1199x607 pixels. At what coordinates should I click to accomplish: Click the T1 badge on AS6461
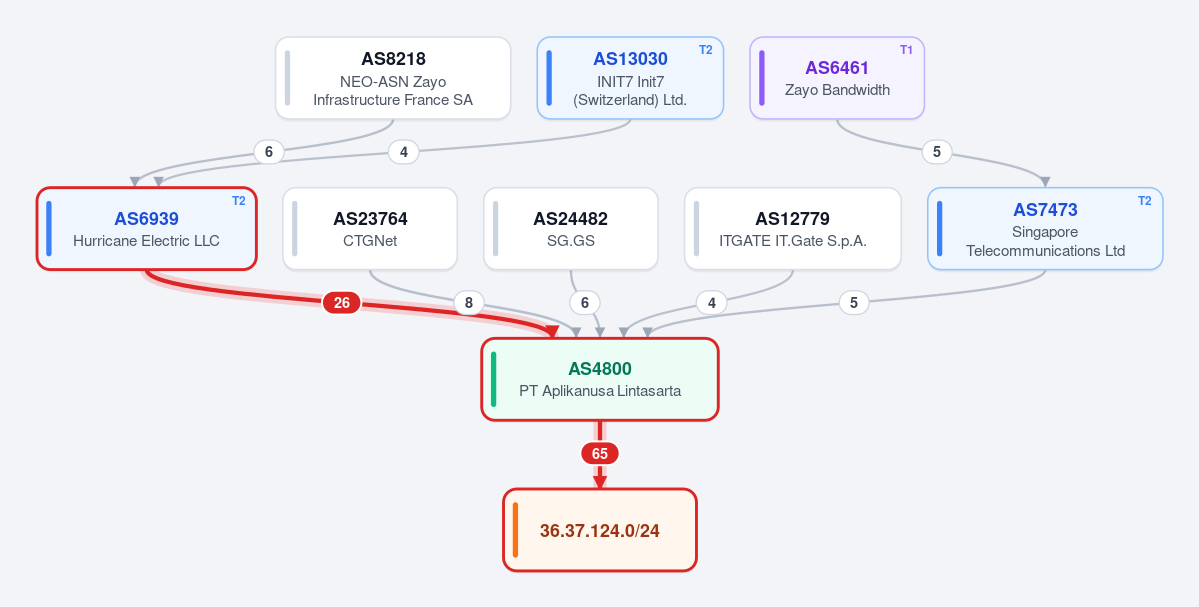click(x=906, y=50)
